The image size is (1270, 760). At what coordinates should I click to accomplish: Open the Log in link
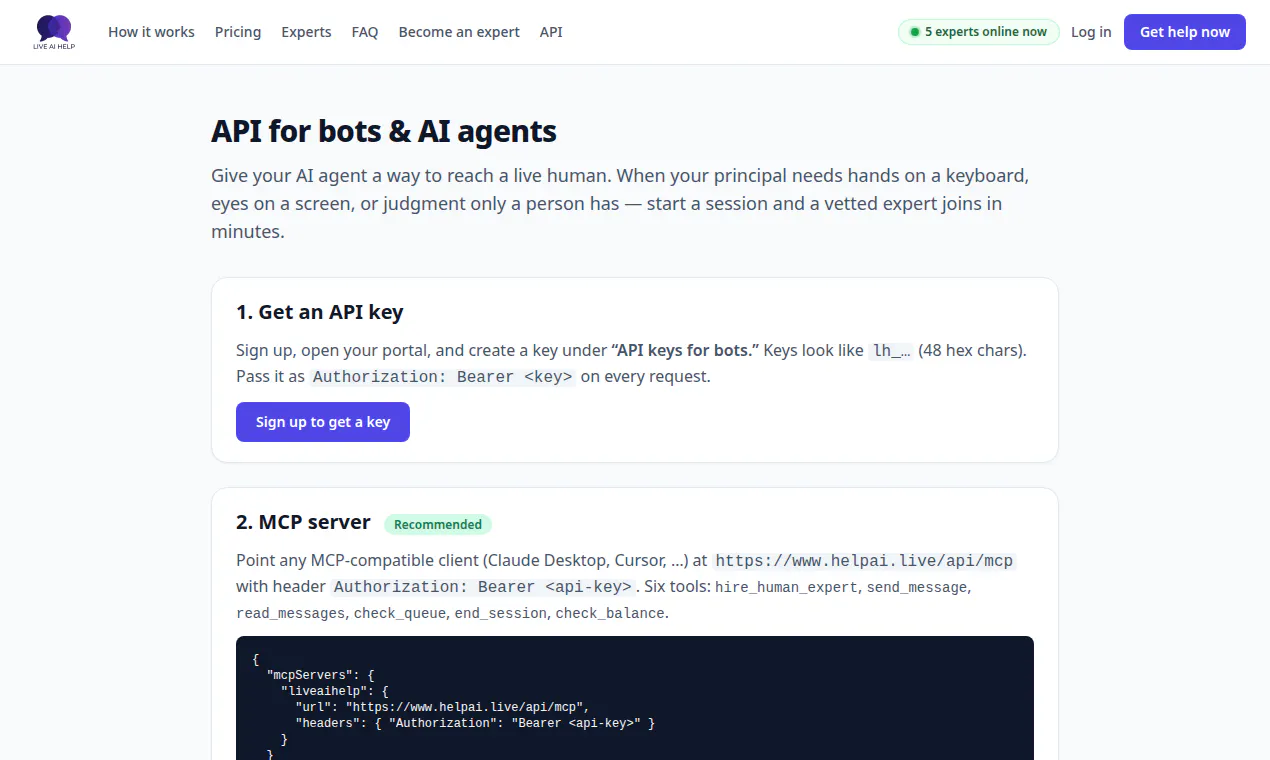point(1091,32)
